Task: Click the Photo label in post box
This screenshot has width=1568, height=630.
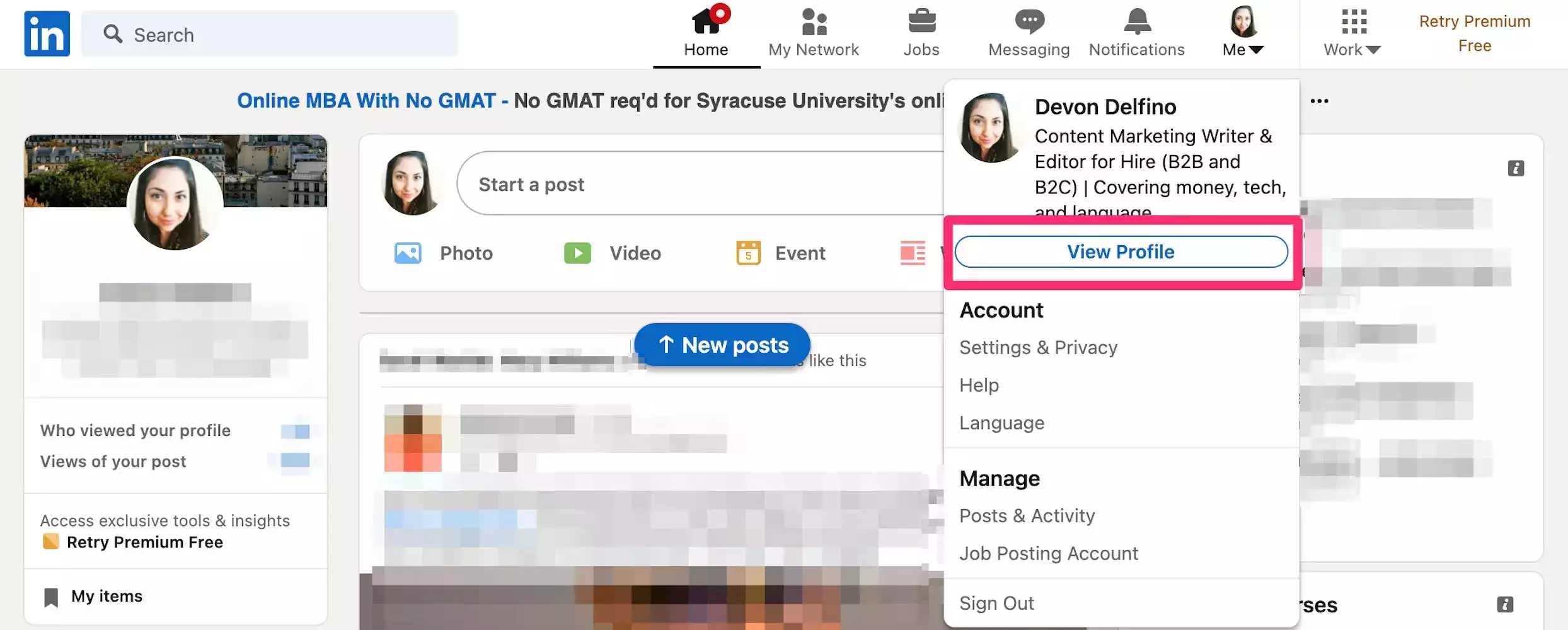Action: click(x=466, y=253)
